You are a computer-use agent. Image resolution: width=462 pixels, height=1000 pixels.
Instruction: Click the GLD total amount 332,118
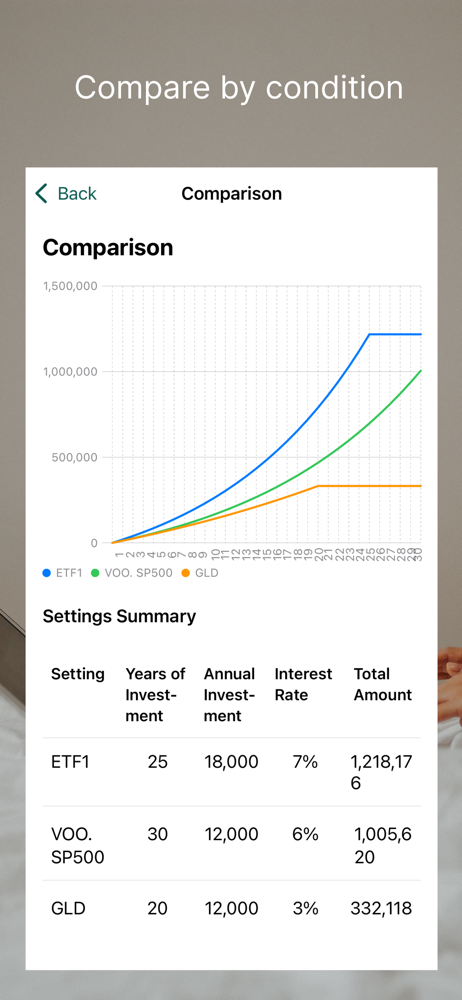382,908
